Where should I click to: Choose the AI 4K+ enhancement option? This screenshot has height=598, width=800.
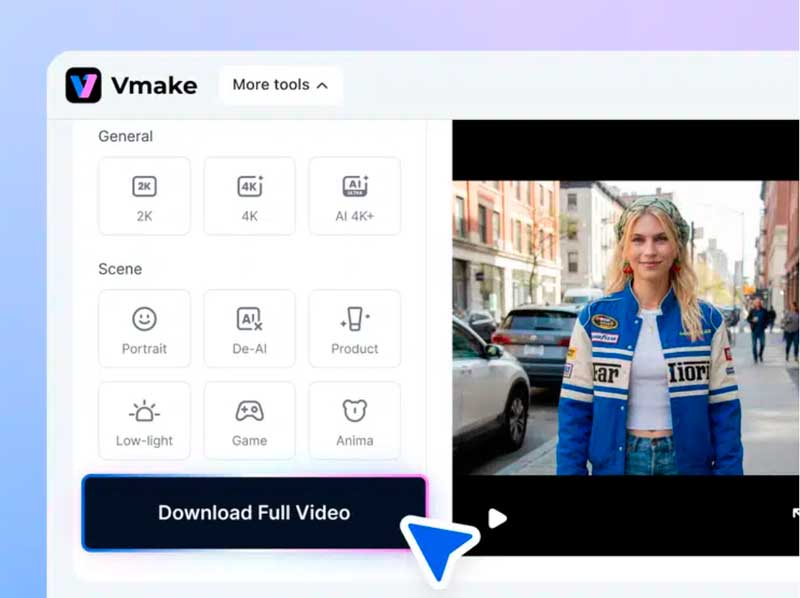(355, 196)
